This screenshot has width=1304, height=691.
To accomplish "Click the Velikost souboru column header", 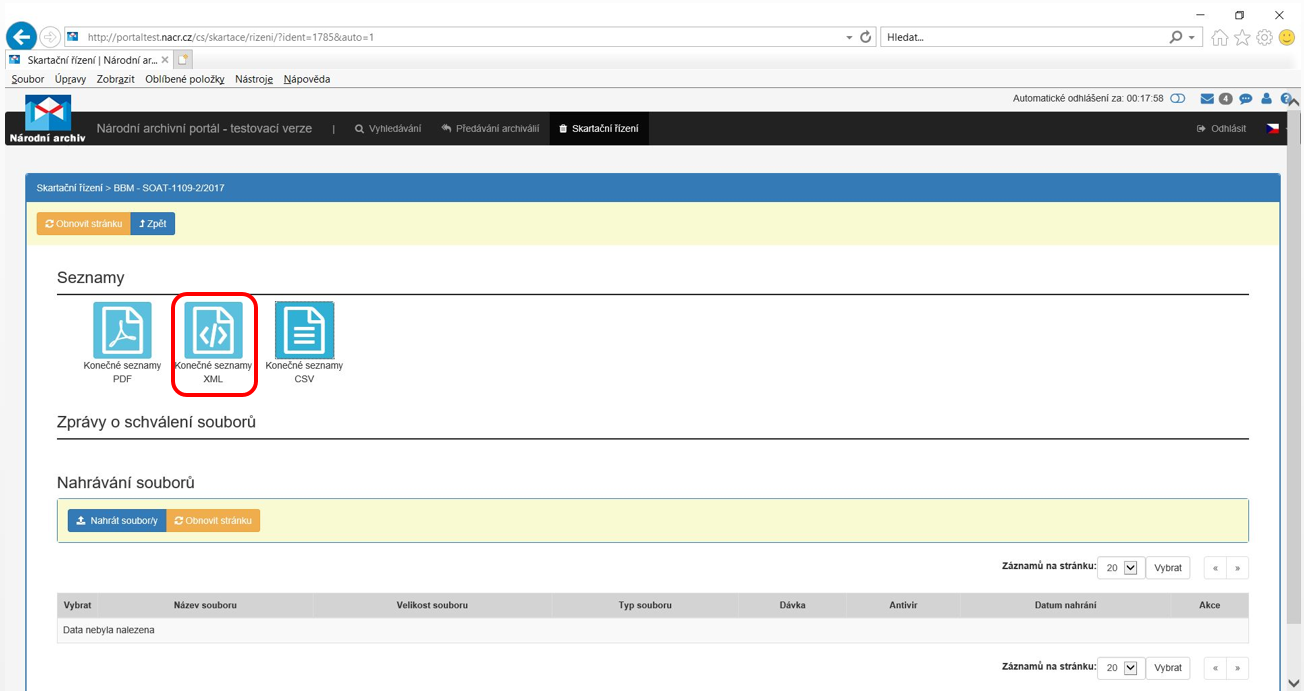I will pyautogui.click(x=432, y=605).
